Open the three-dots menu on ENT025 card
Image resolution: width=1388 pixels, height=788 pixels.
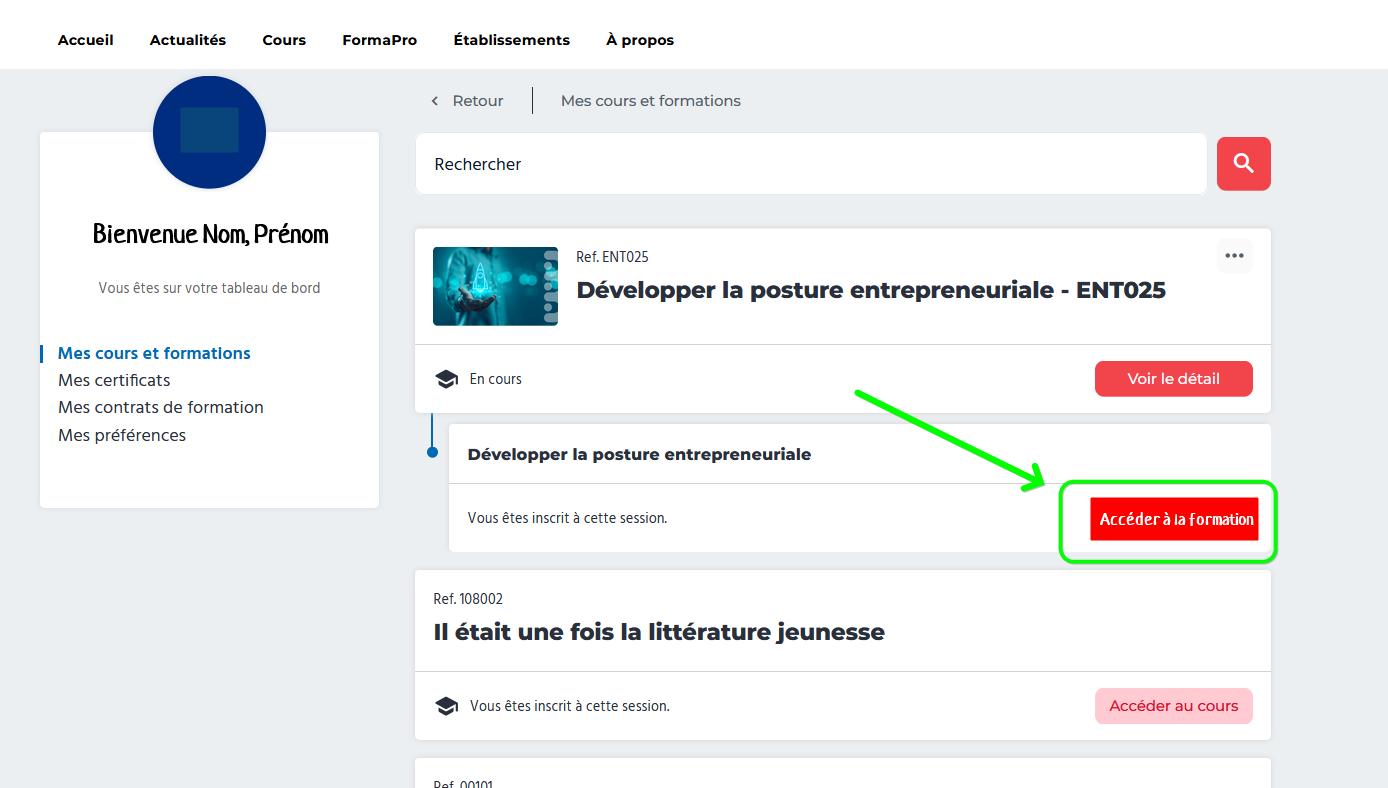tap(1234, 256)
